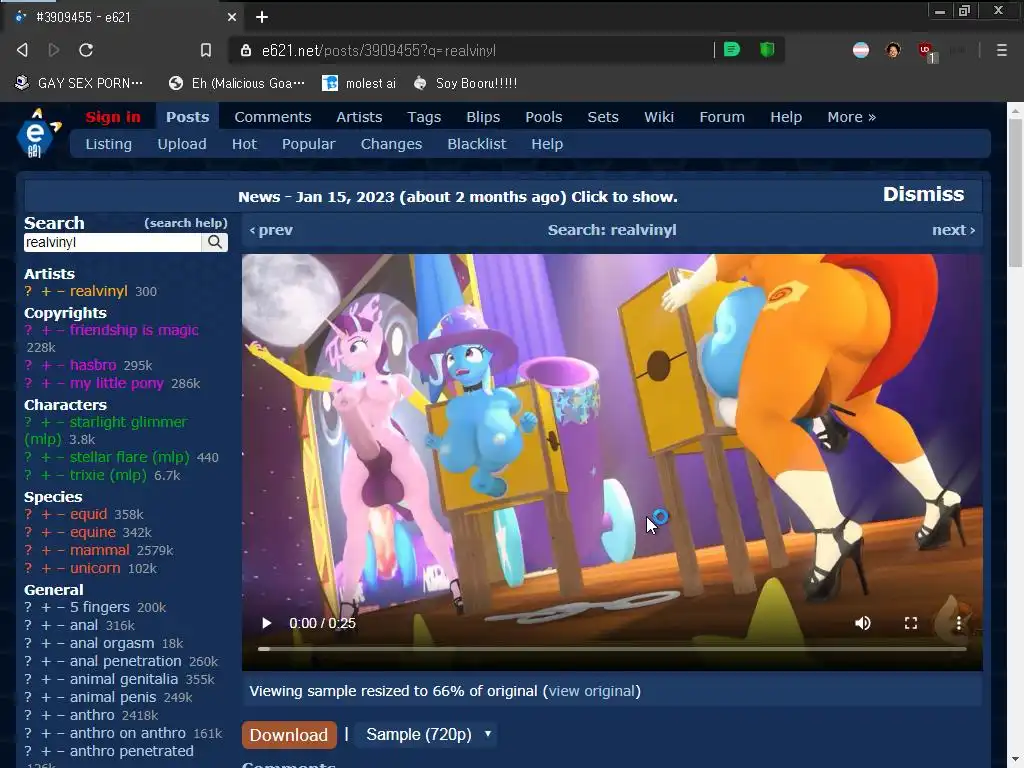Click the Search: realvinyl heading link
The width and height of the screenshot is (1024, 768).
click(x=612, y=231)
